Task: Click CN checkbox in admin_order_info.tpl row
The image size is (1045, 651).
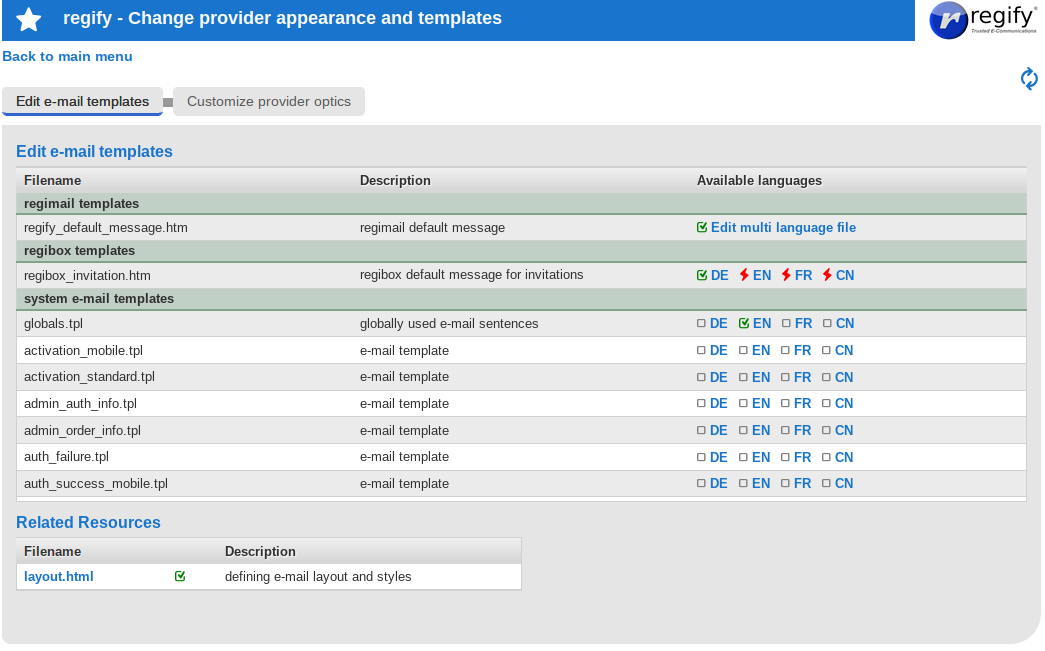Action: coord(826,430)
